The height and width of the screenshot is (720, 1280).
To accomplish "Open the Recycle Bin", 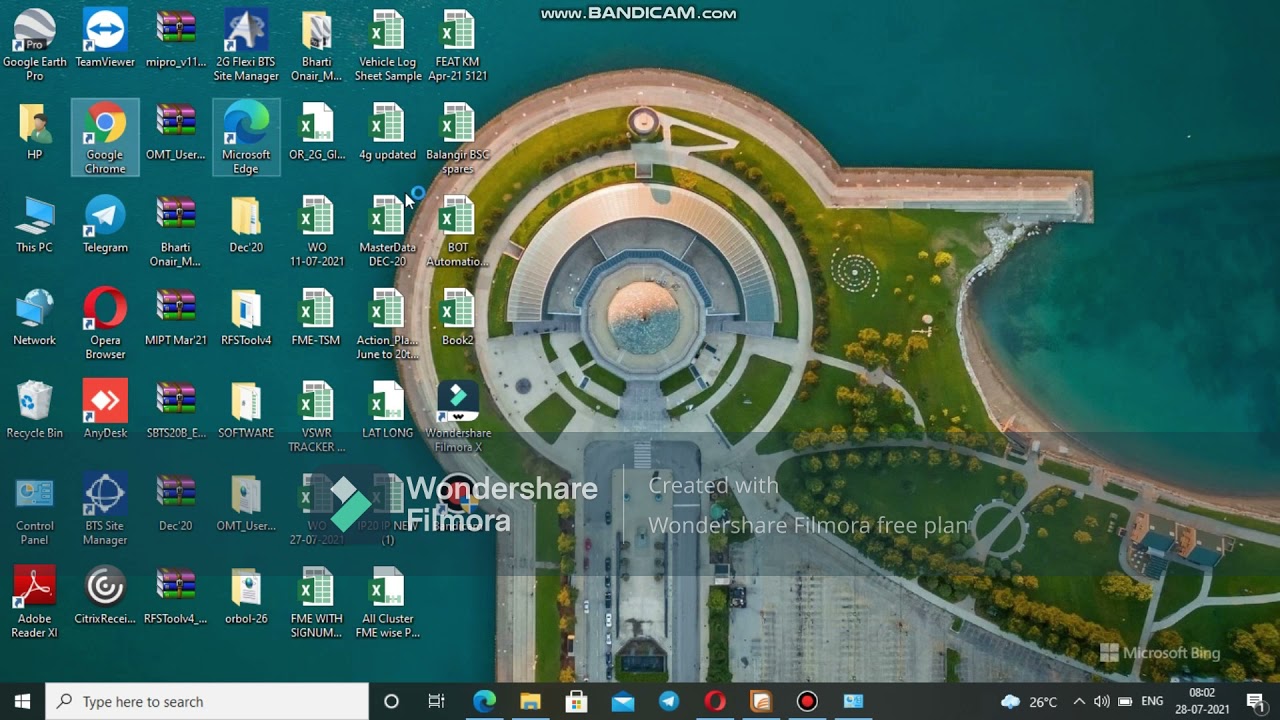I will pos(35,410).
